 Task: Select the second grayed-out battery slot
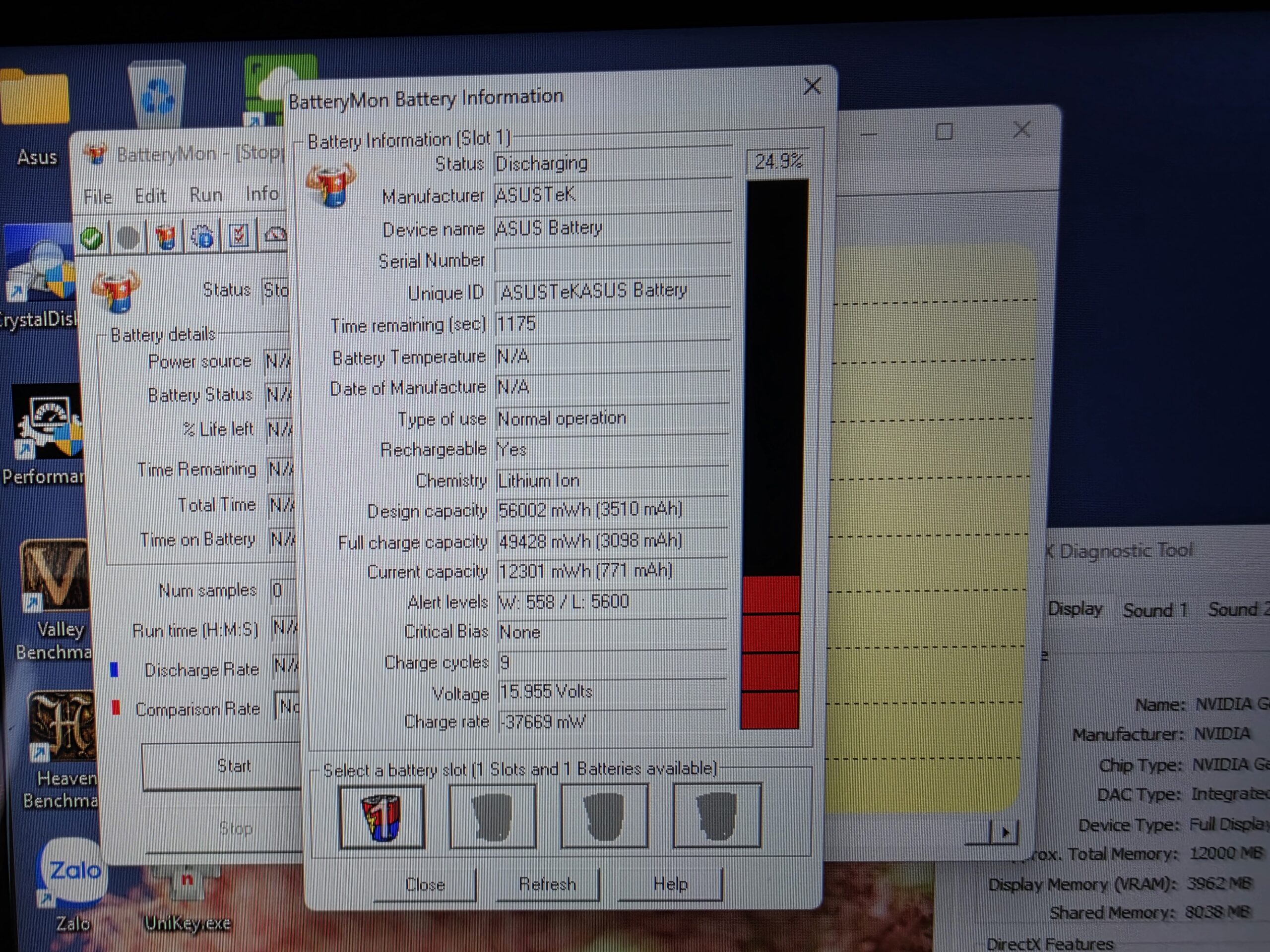click(x=493, y=816)
